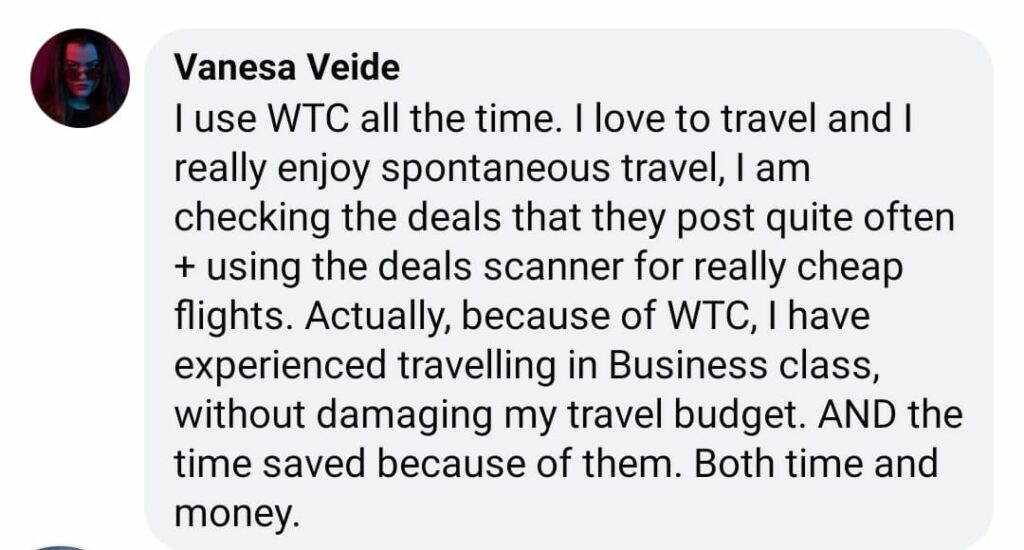Click the partially visible avatar below the comment
This screenshot has width=1024, height=550.
pyautogui.click(x=62, y=545)
